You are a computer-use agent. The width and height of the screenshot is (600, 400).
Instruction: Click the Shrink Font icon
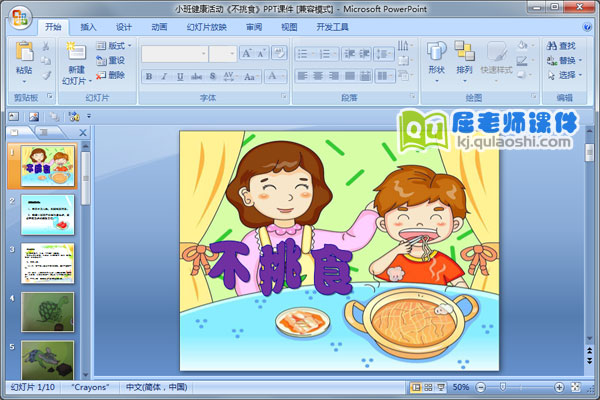point(262,53)
